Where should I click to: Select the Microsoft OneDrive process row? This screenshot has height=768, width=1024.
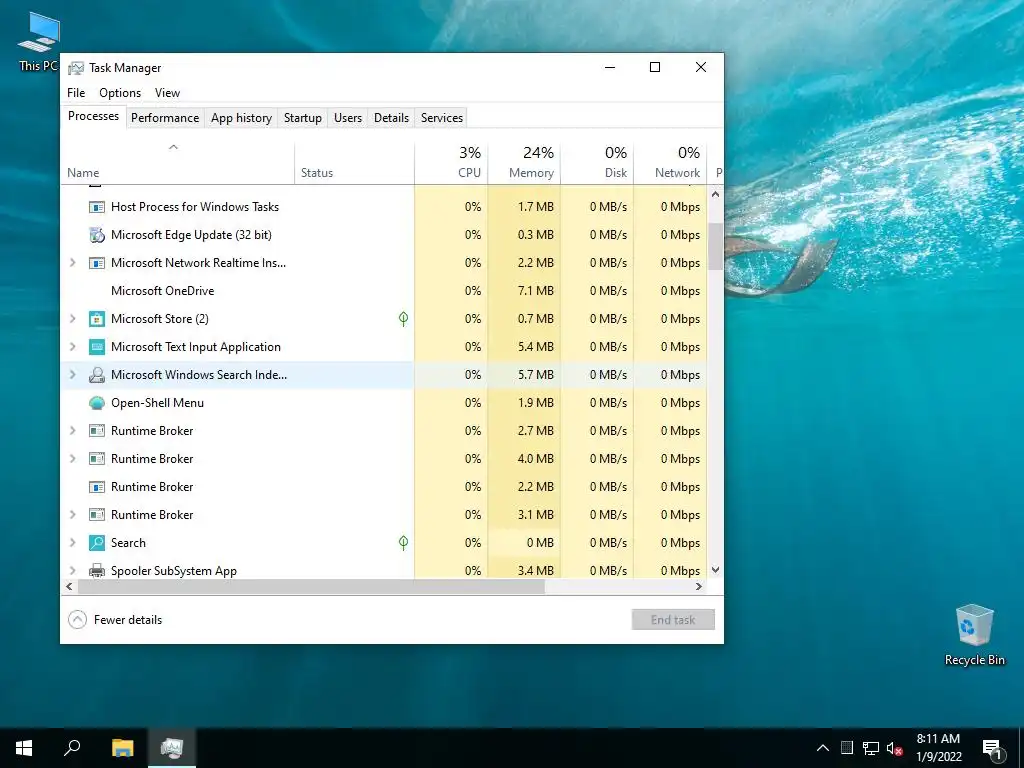tap(384, 291)
